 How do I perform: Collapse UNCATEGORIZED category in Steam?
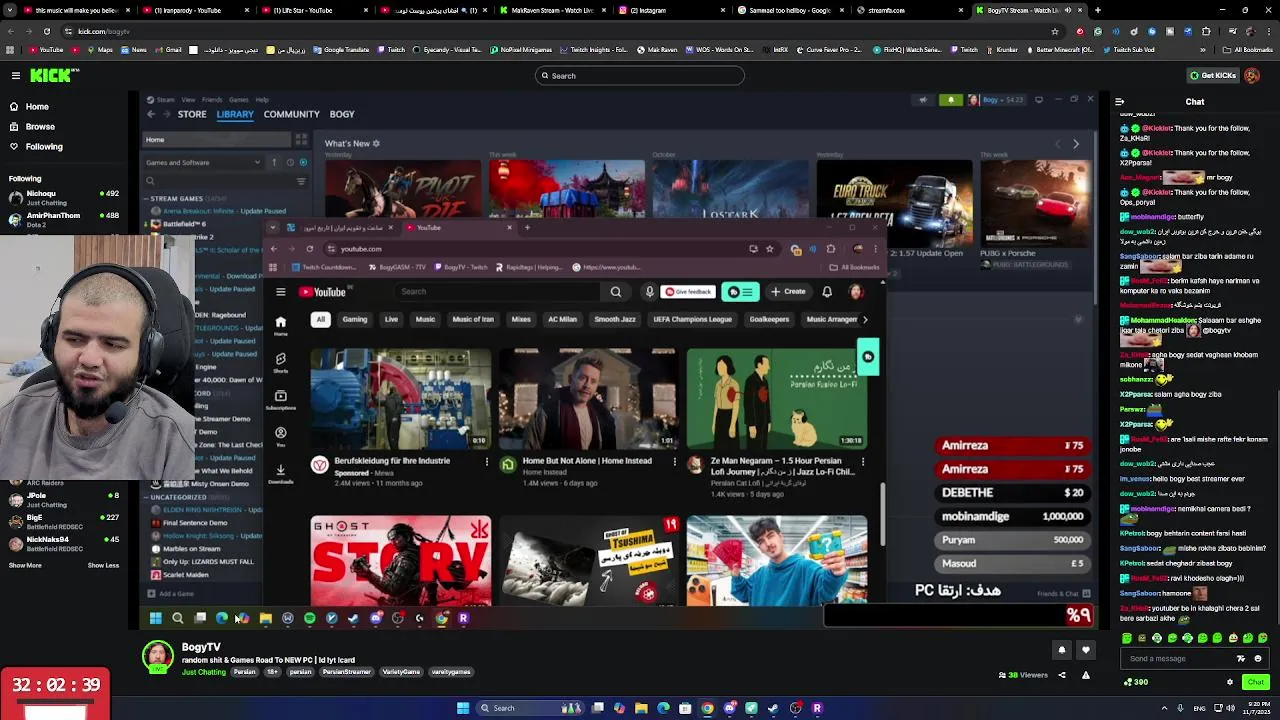146,497
